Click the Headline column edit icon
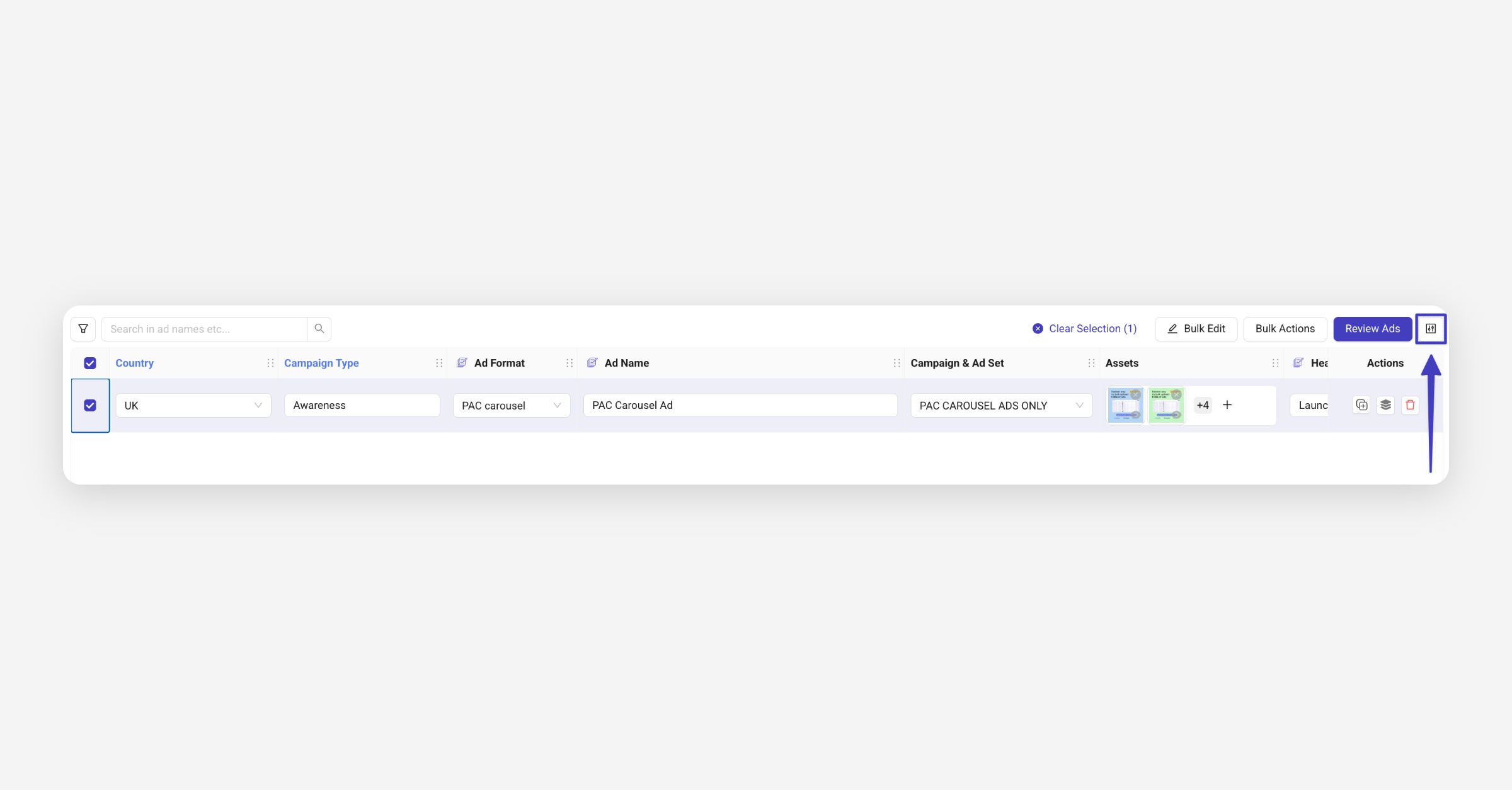 1298,363
